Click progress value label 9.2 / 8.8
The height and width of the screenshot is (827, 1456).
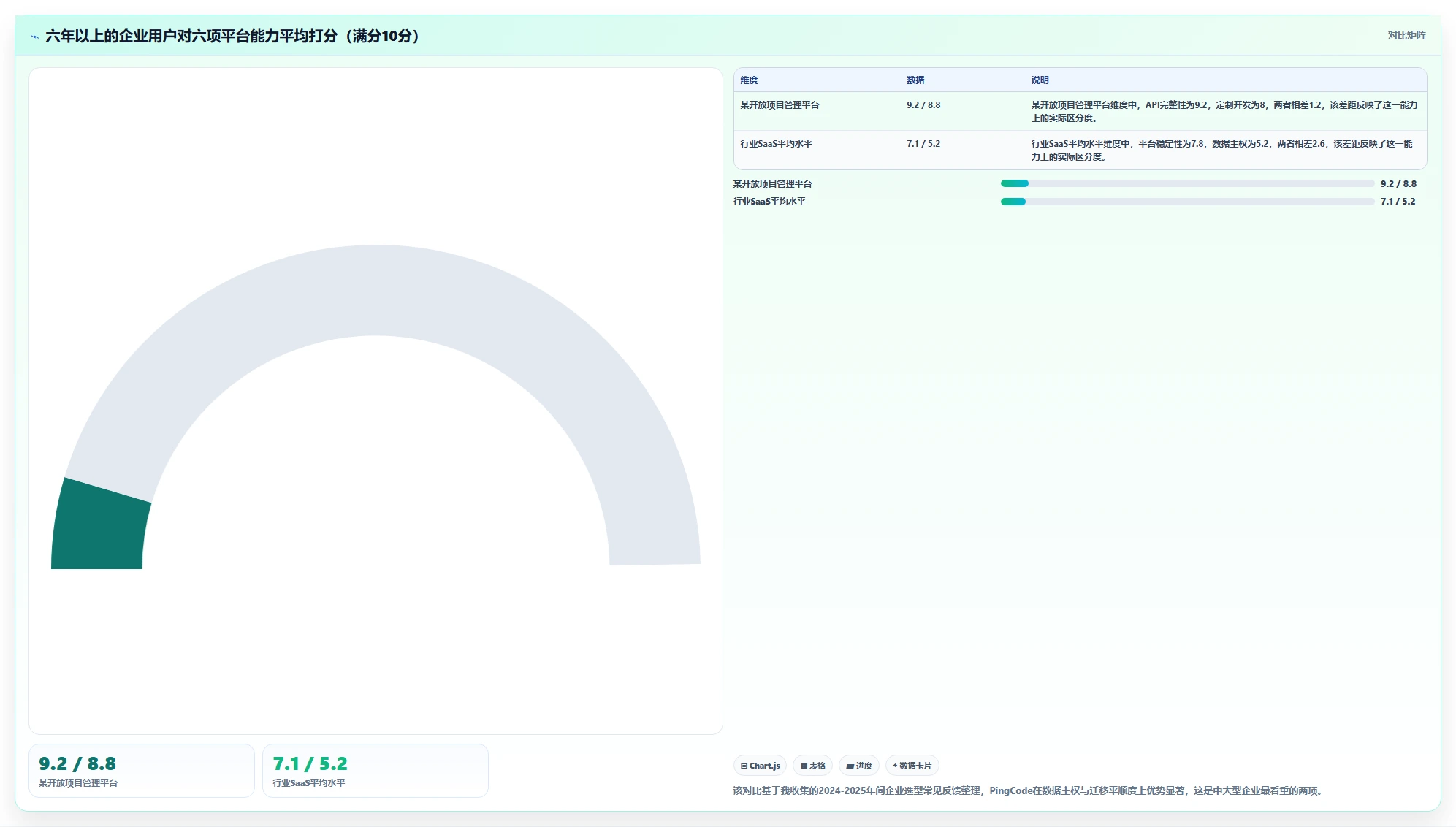tap(1398, 184)
